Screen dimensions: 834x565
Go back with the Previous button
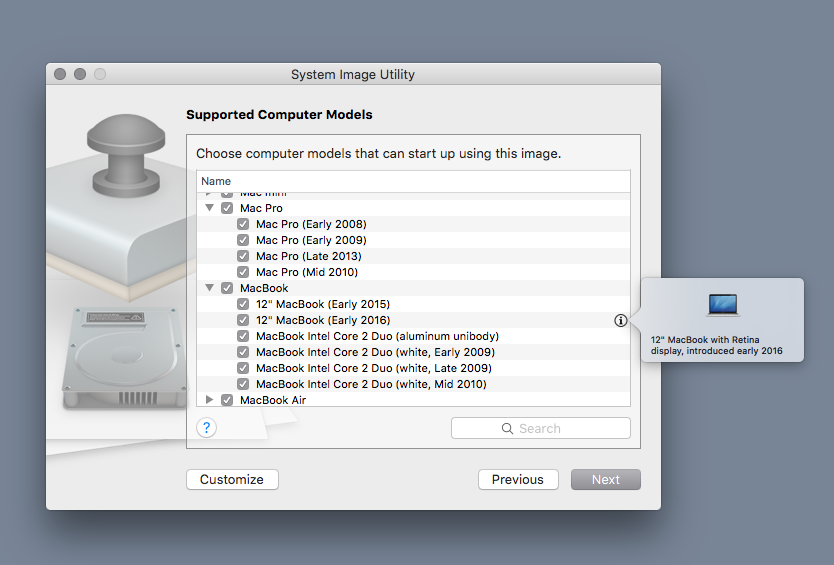pyautogui.click(x=518, y=479)
